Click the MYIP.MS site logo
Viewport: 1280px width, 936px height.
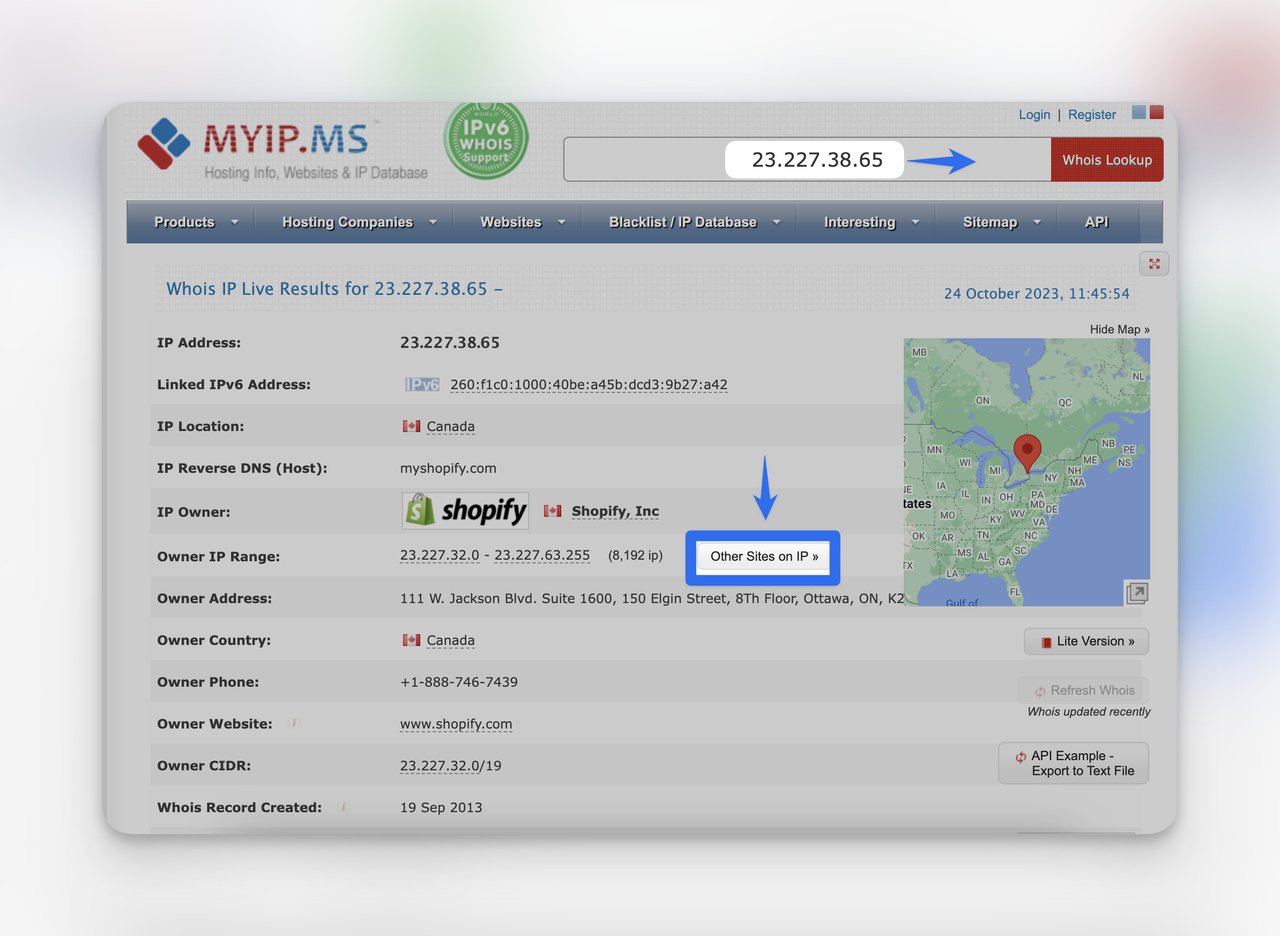[282, 150]
